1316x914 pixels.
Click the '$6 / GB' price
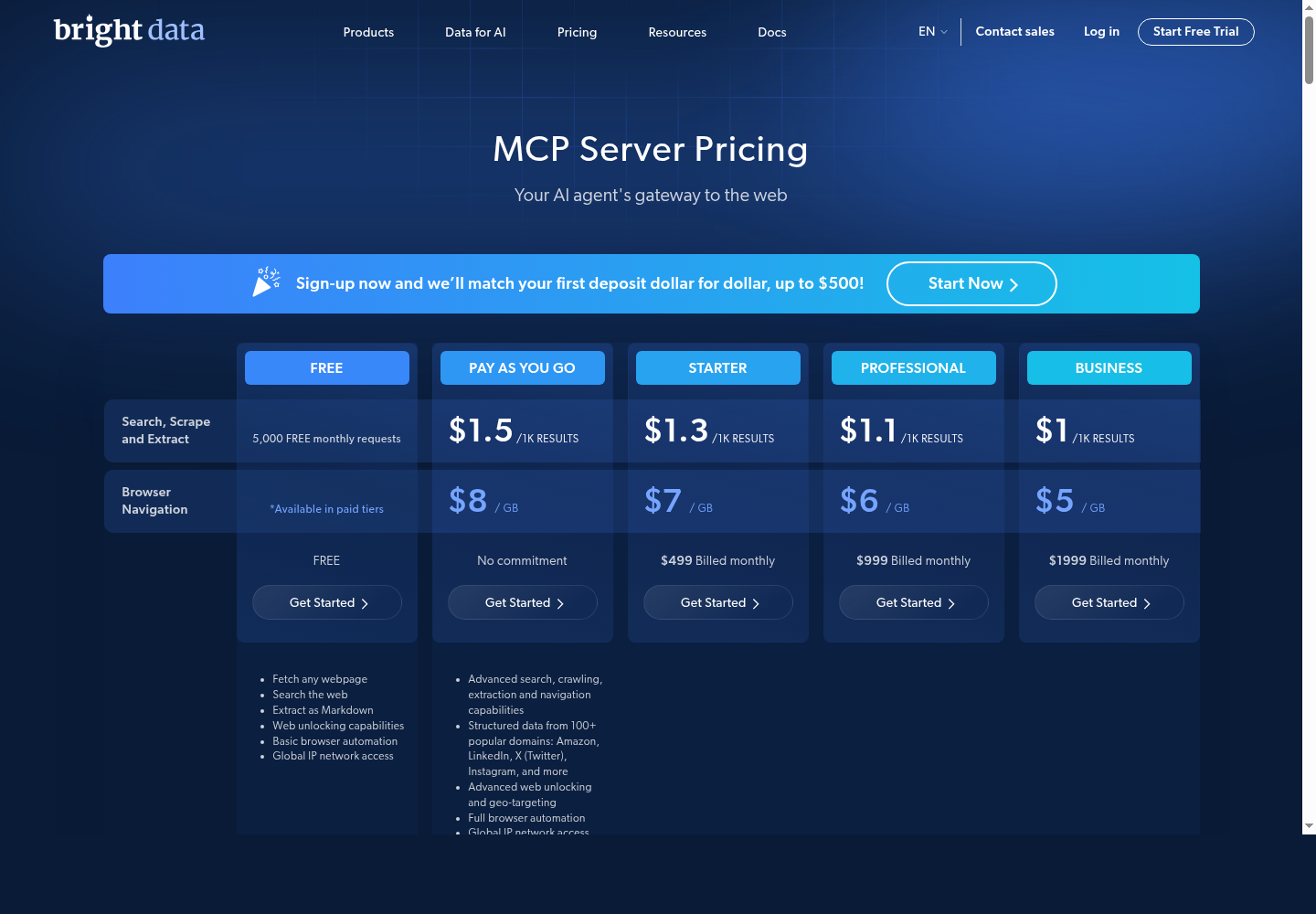click(x=875, y=501)
